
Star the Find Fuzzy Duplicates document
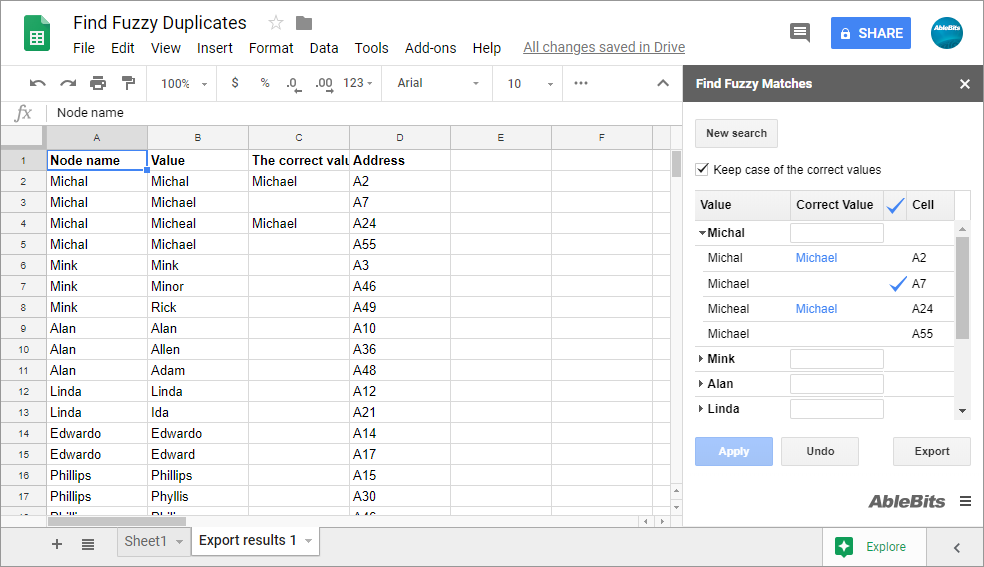pos(275,23)
